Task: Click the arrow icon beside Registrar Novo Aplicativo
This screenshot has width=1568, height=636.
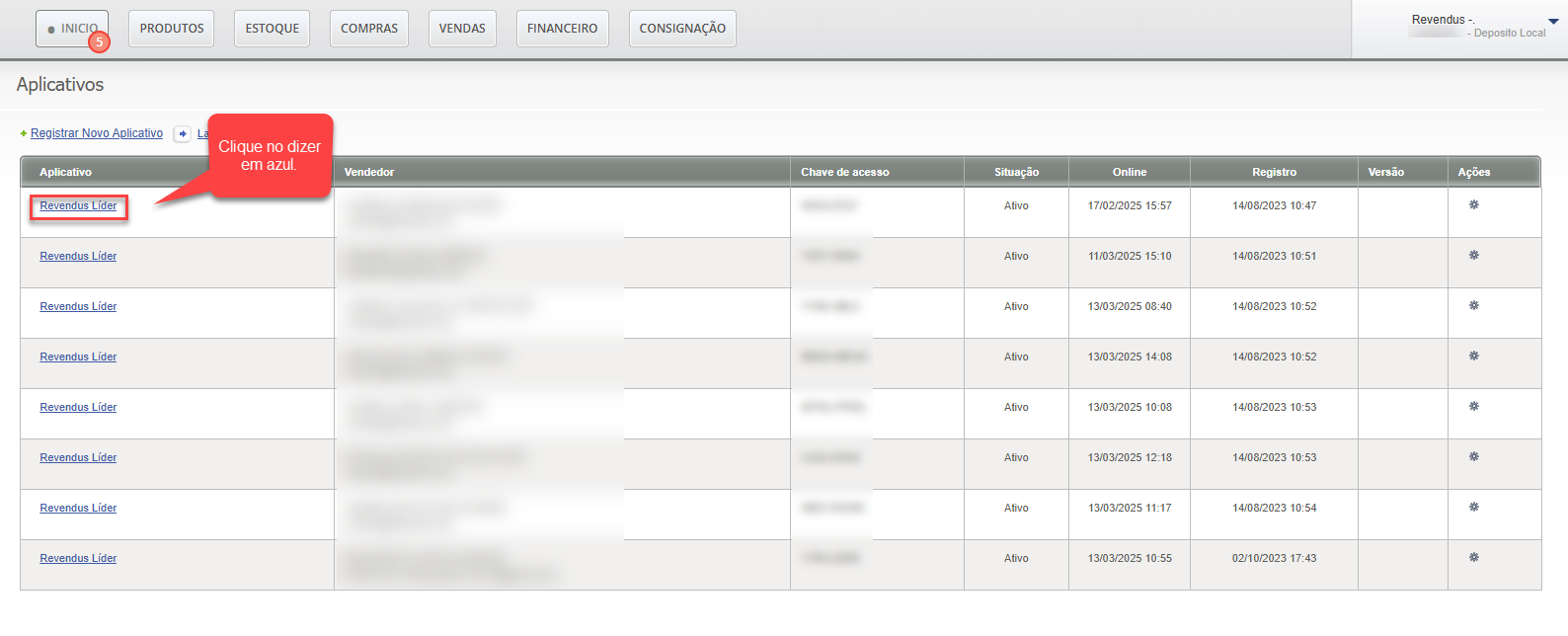Action: [x=183, y=134]
